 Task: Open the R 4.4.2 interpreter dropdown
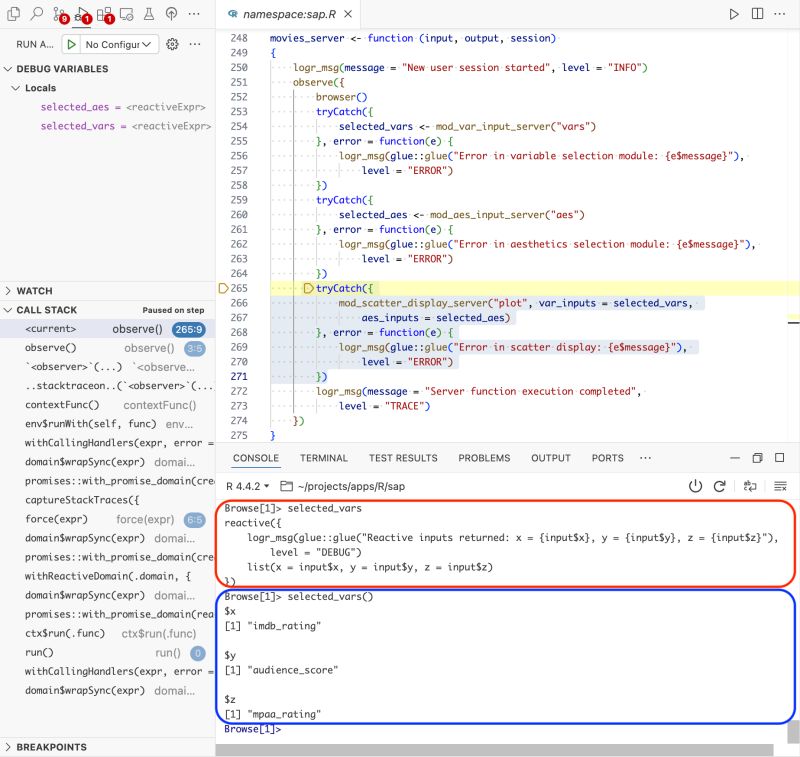click(x=247, y=486)
